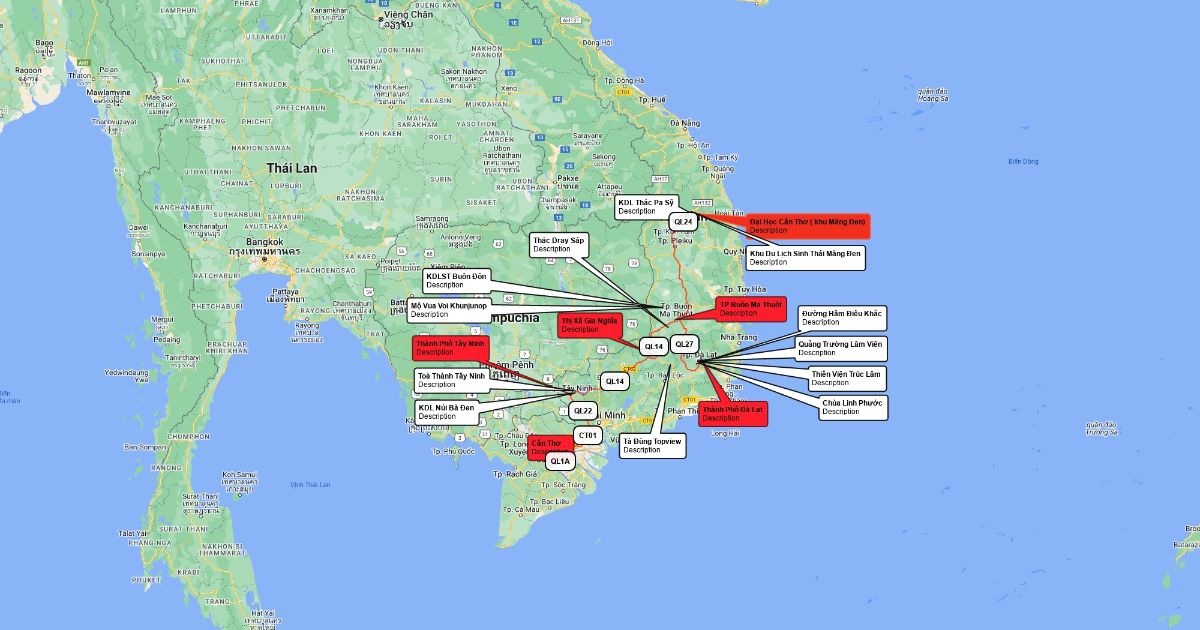
Task: Click the red Đại Học Cần Thơ callout
Action: pyautogui.click(x=807, y=225)
